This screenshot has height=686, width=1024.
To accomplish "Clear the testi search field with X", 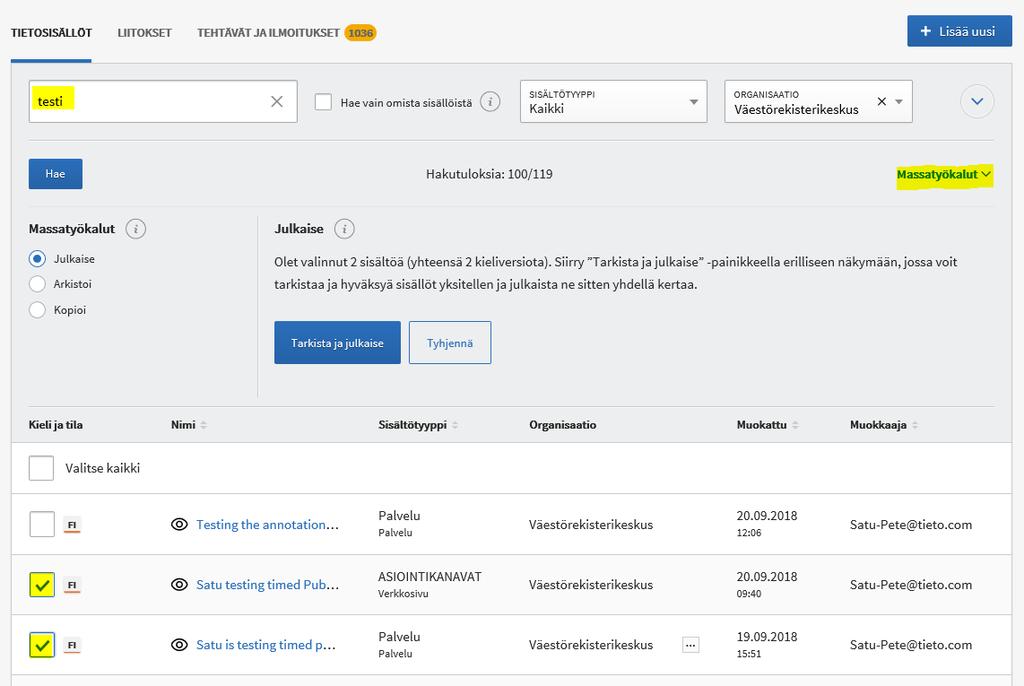I will pos(277,101).
